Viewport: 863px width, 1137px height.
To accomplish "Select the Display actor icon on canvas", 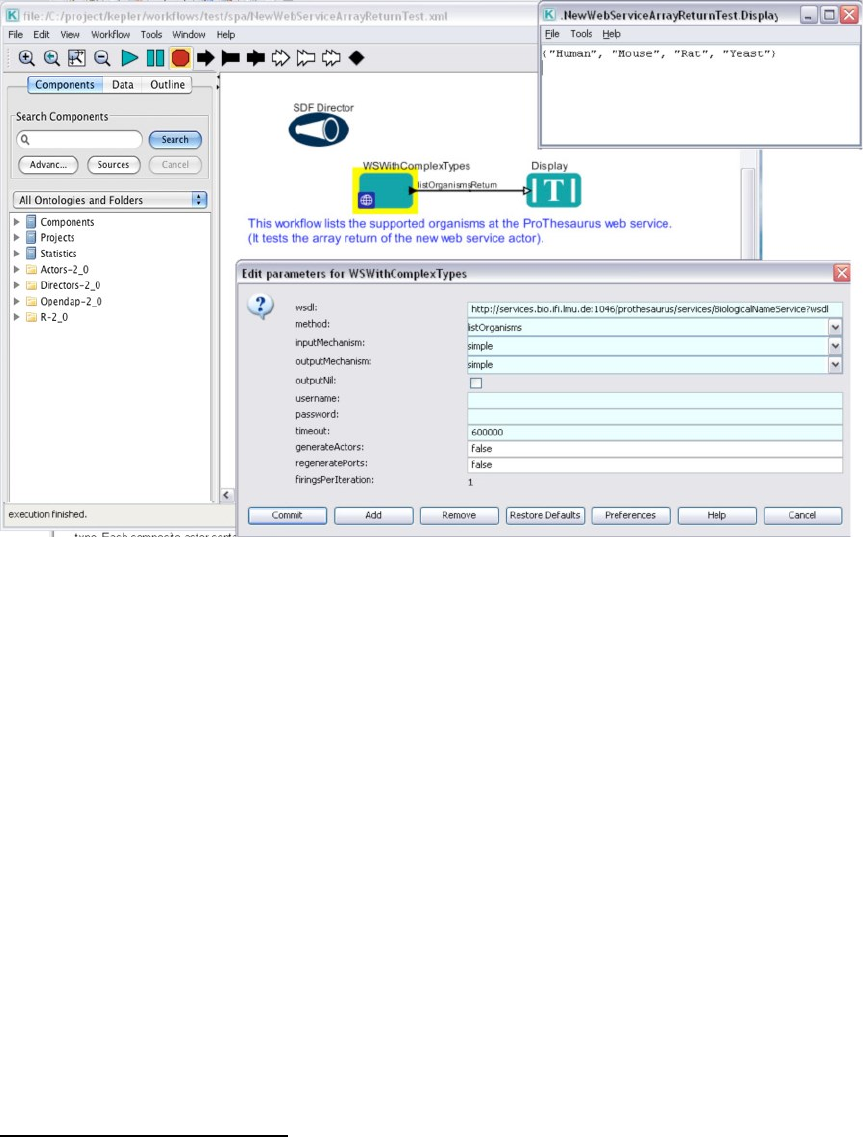I will [554, 190].
